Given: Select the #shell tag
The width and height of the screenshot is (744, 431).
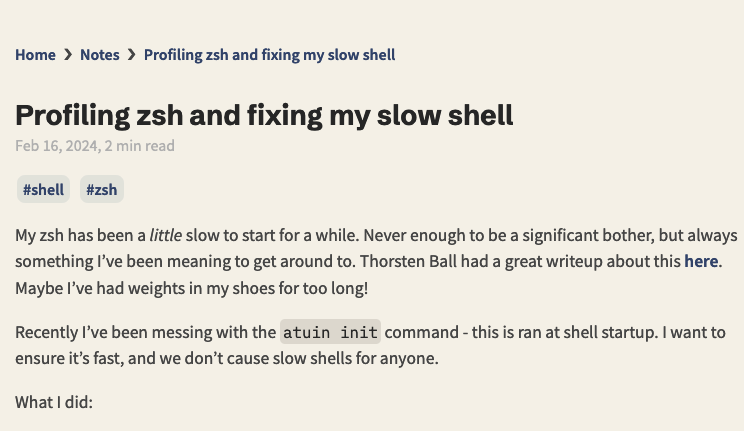Looking at the screenshot, I should pos(43,189).
